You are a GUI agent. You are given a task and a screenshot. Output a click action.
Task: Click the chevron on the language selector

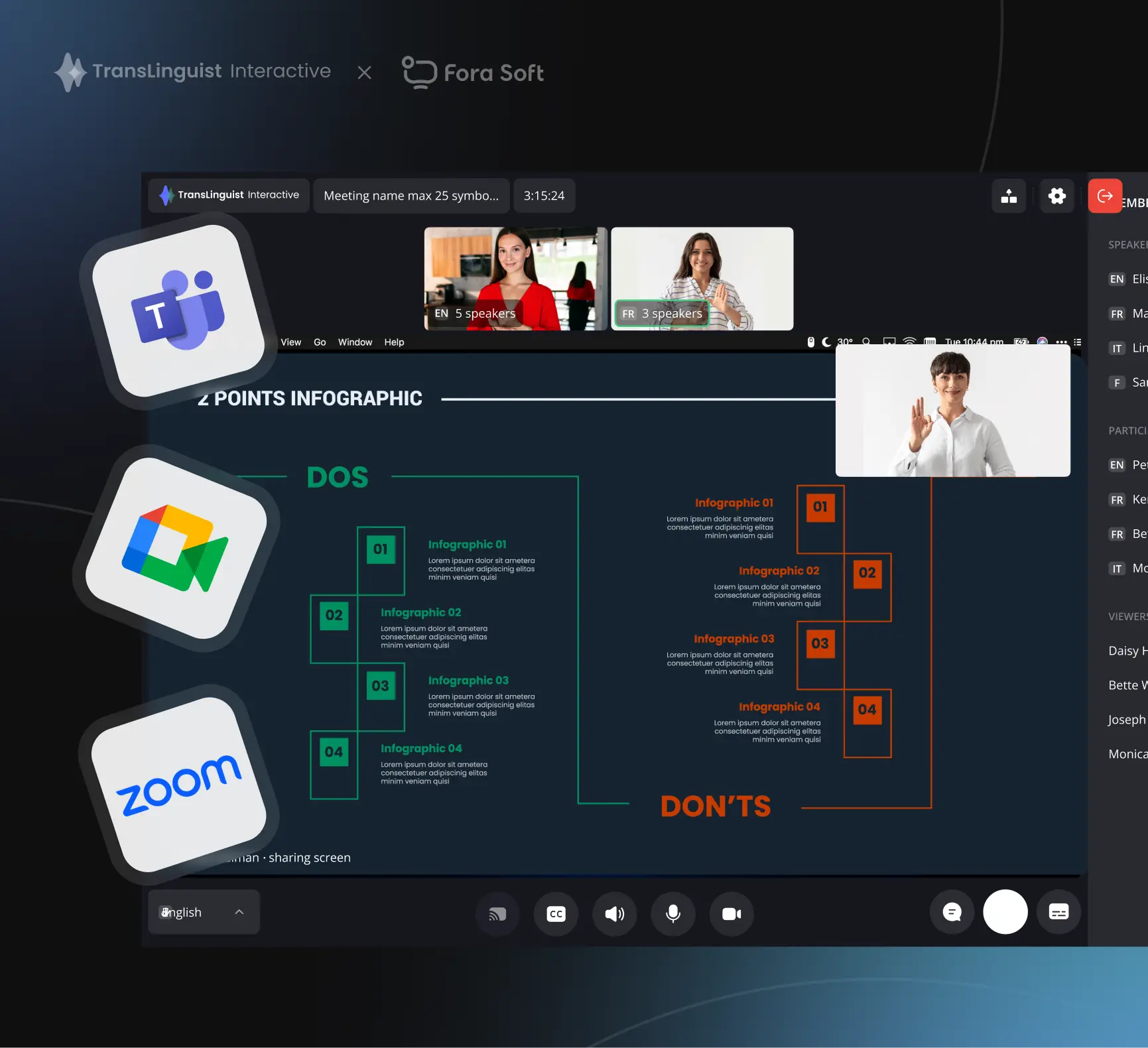tap(239, 912)
